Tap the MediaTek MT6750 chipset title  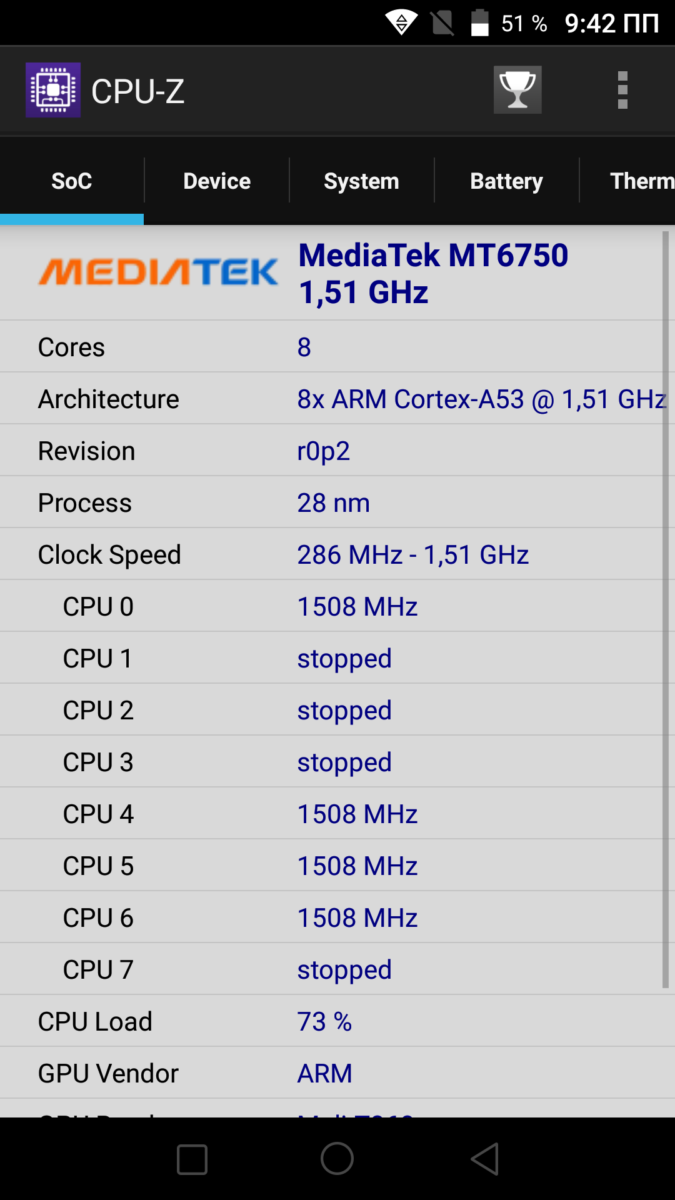(433, 273)
